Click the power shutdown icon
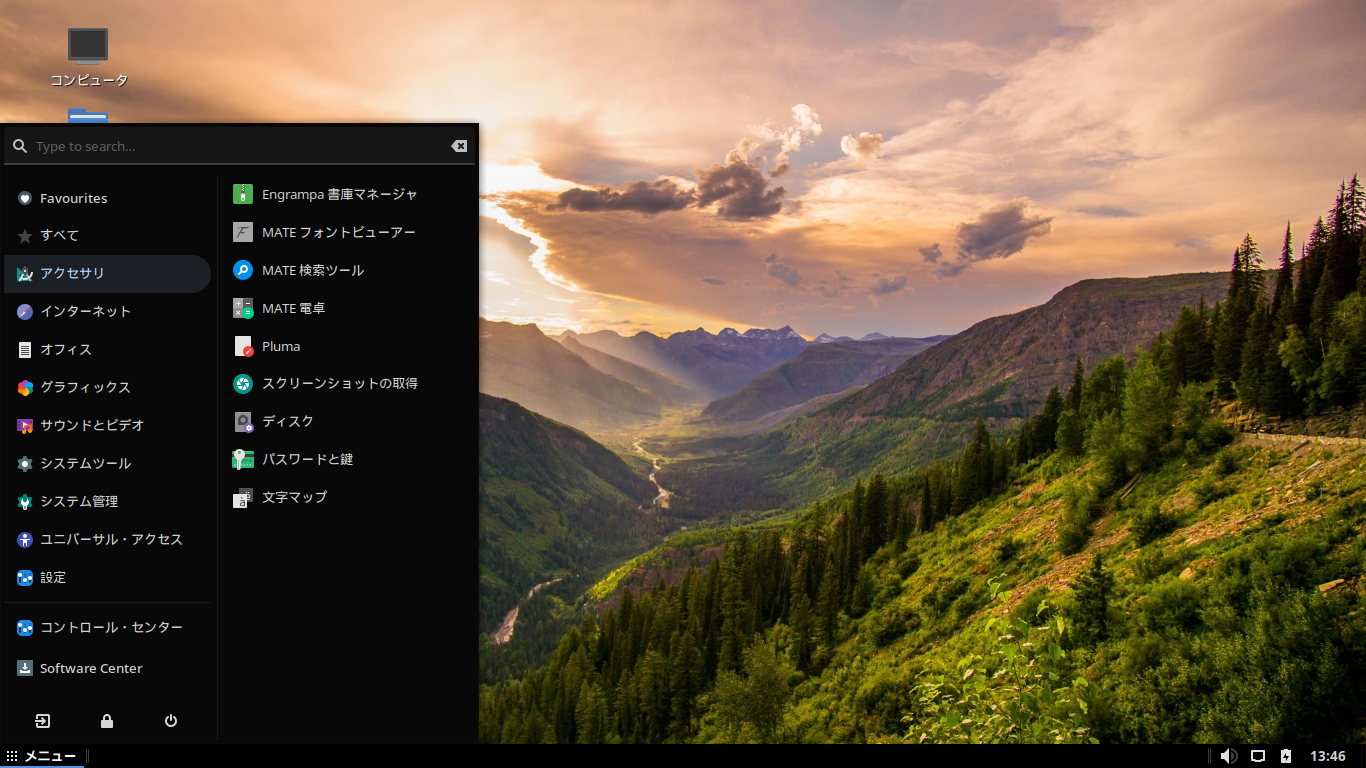The width and height of the screenshot is (1366, 768). [171, 721]
